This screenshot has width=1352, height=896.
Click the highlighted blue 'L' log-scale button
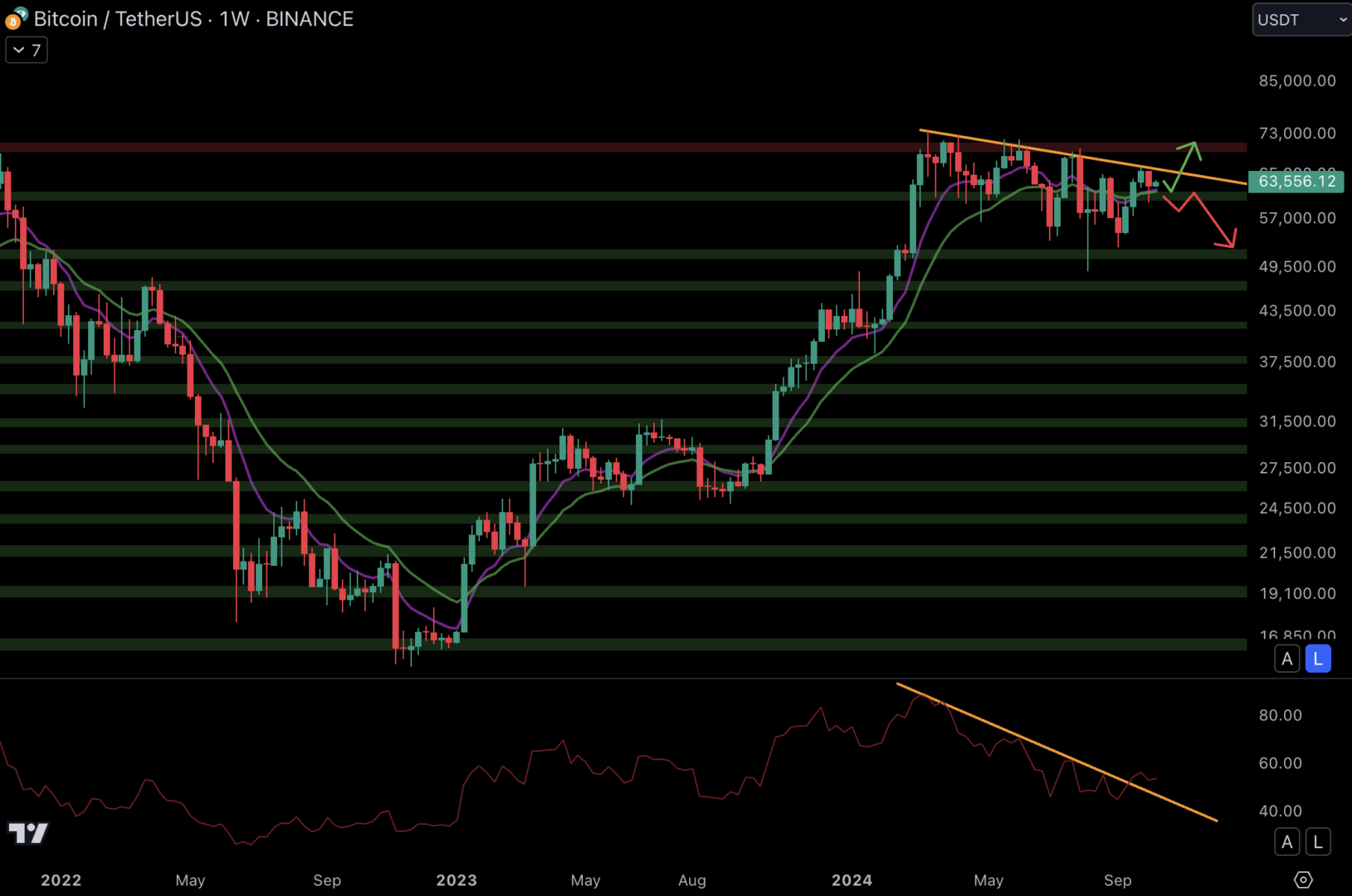[1318, 658]
